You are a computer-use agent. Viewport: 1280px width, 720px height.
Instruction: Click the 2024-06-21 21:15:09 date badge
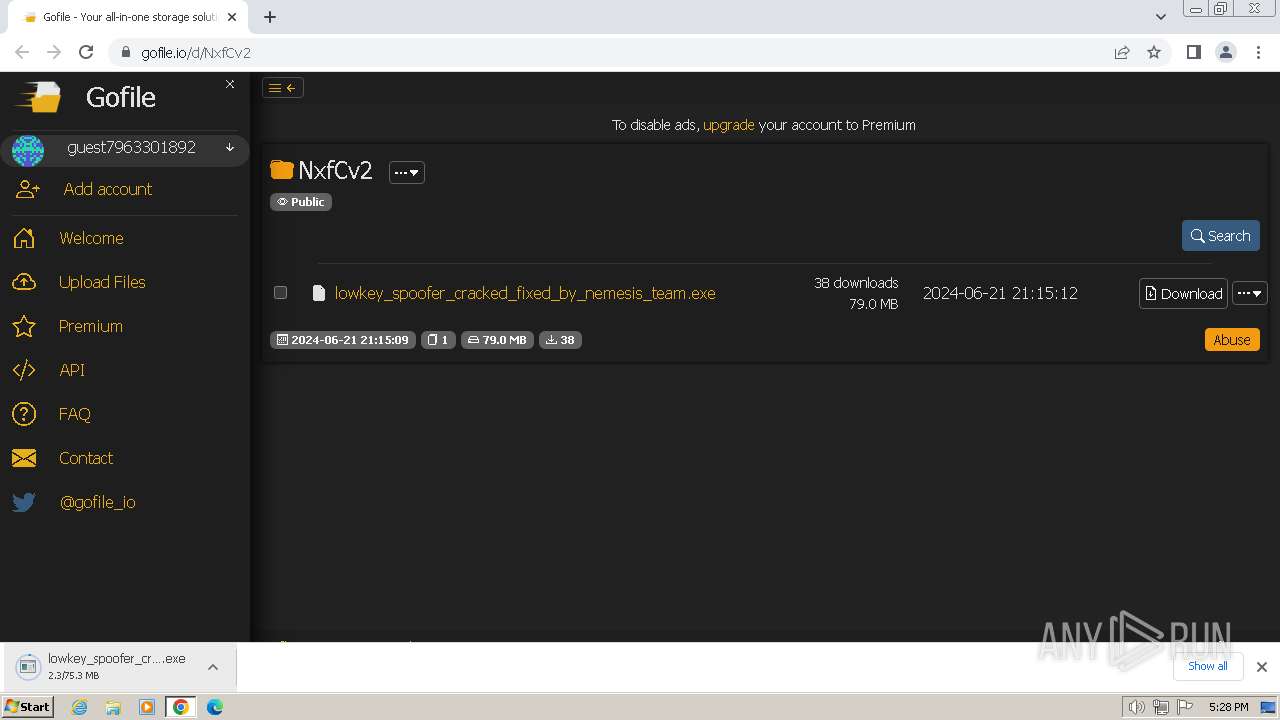342,340
